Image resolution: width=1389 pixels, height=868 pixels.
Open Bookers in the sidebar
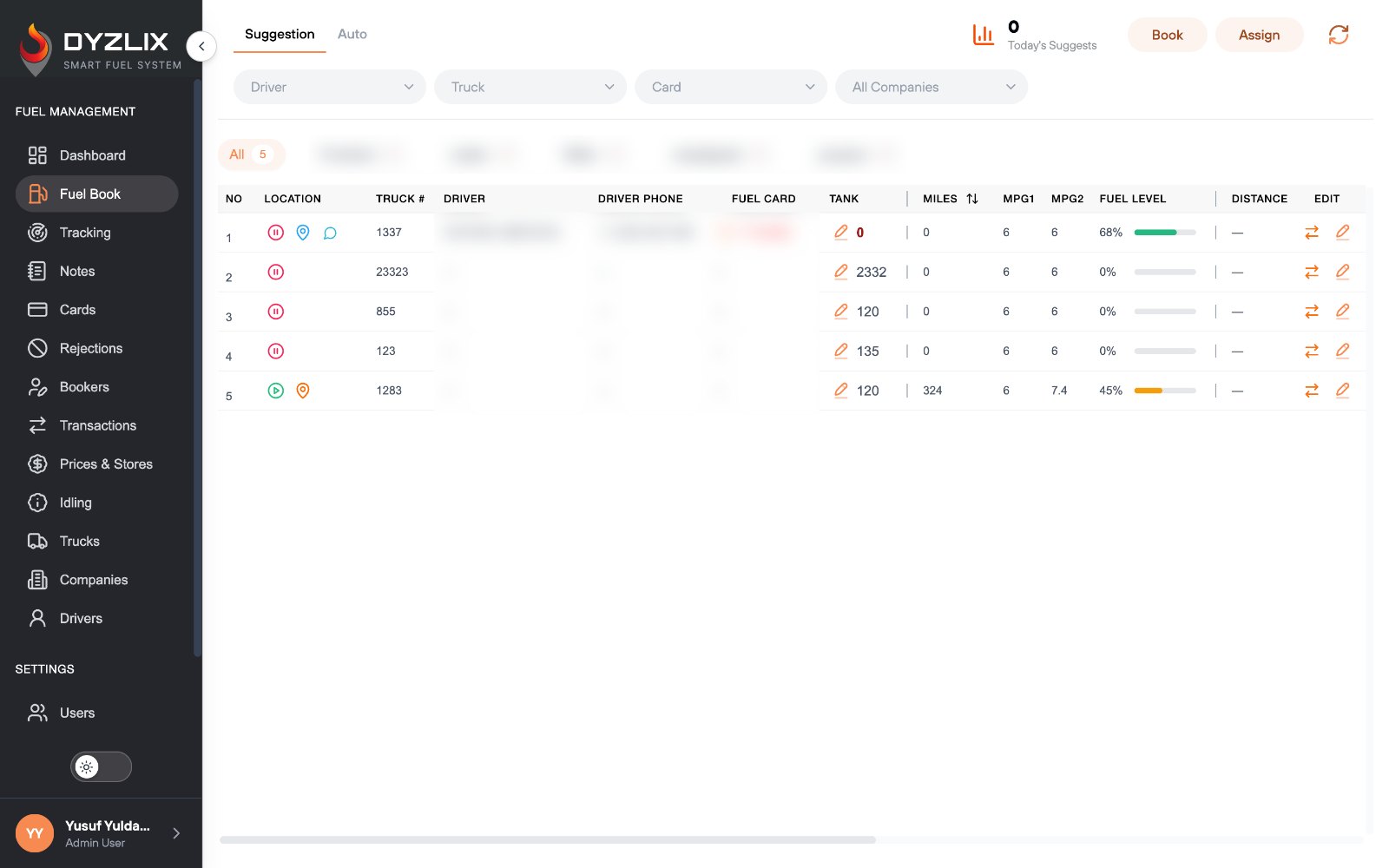tap(96, 387)
